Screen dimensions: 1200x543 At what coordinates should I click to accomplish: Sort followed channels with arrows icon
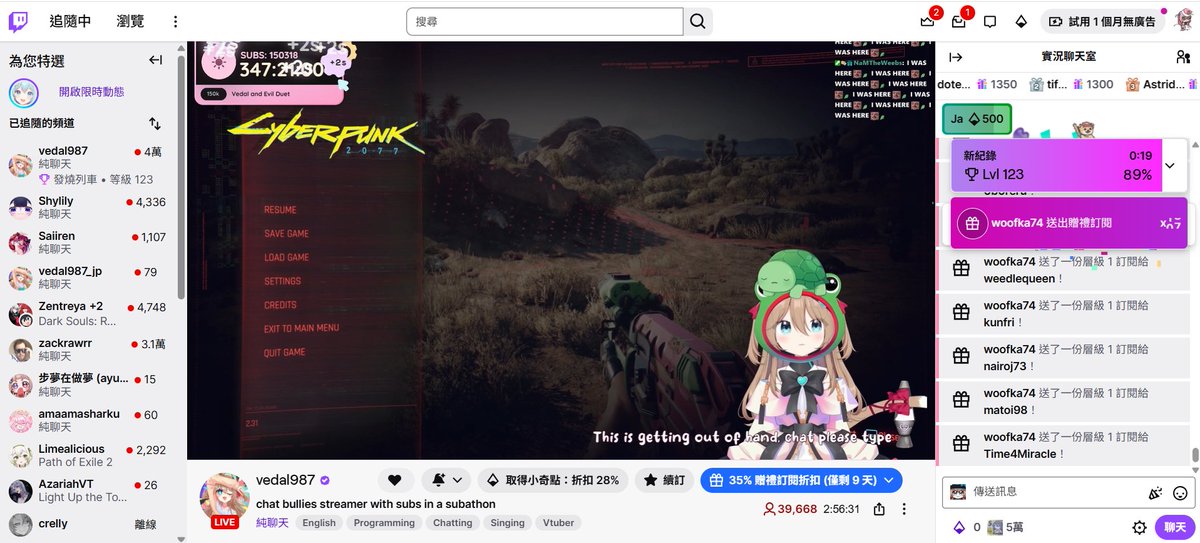click(x=155, y=124)
